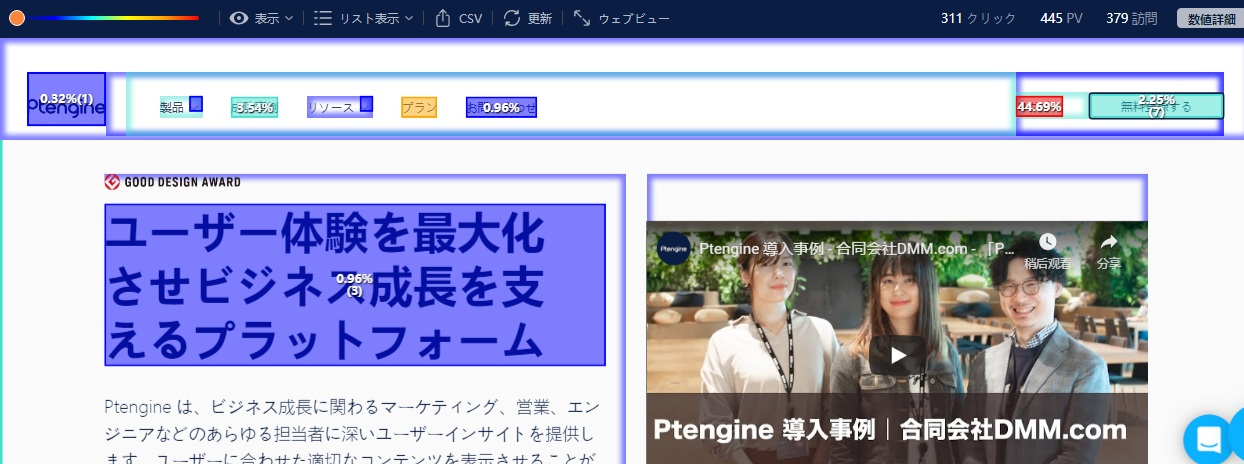Click the 379 訪問 counter
Viewport: 1244px width, 464px height.
click(x=1131, y=18)
